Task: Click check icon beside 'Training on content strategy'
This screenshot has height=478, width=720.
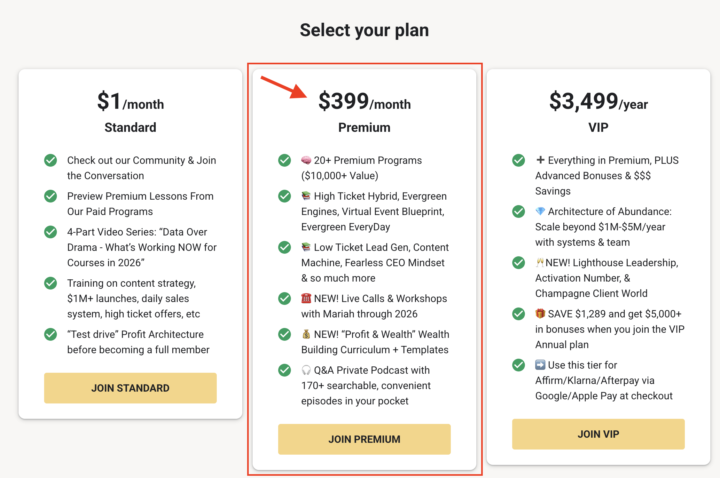Action: (51, 283)
